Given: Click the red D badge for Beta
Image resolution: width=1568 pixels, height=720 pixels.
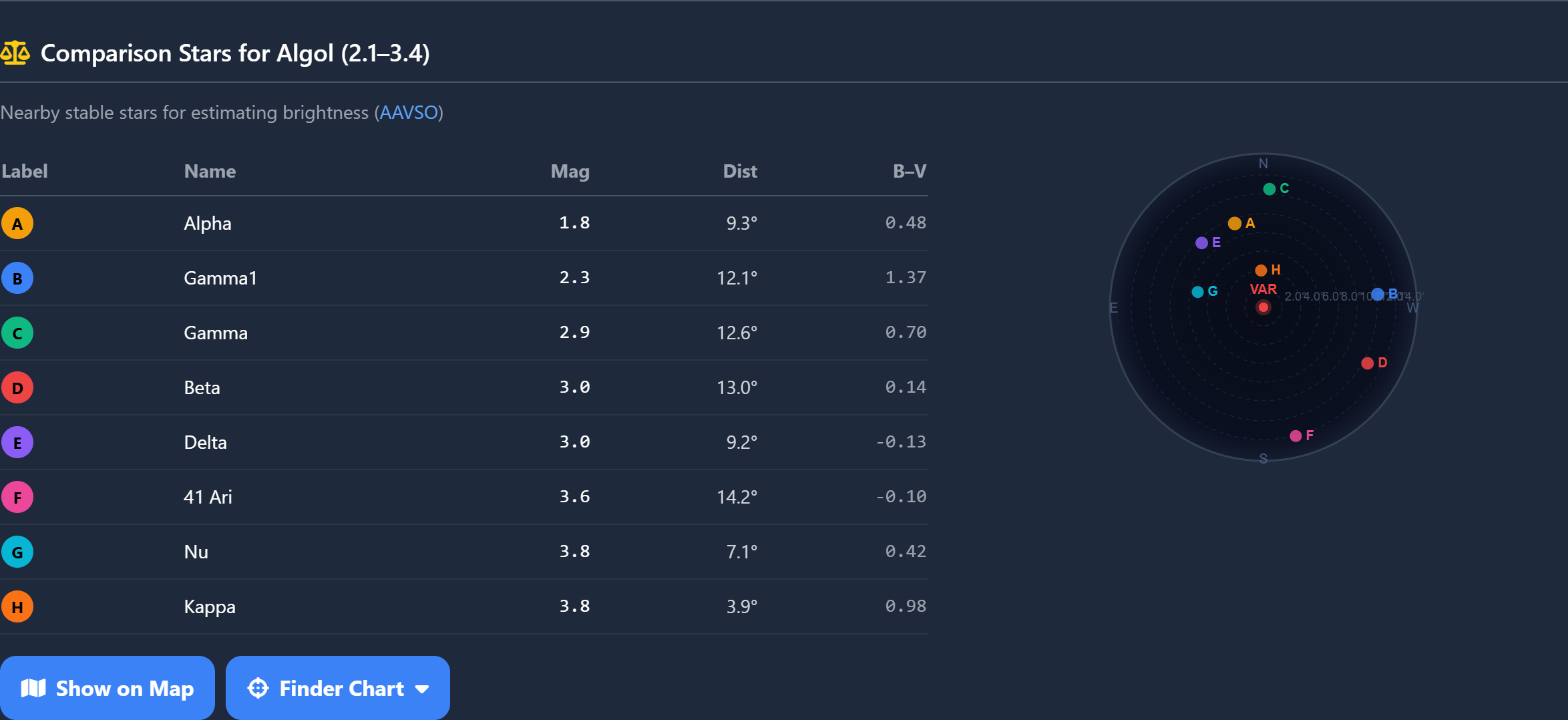Looking at the screenshot, I should click(17, 387).
